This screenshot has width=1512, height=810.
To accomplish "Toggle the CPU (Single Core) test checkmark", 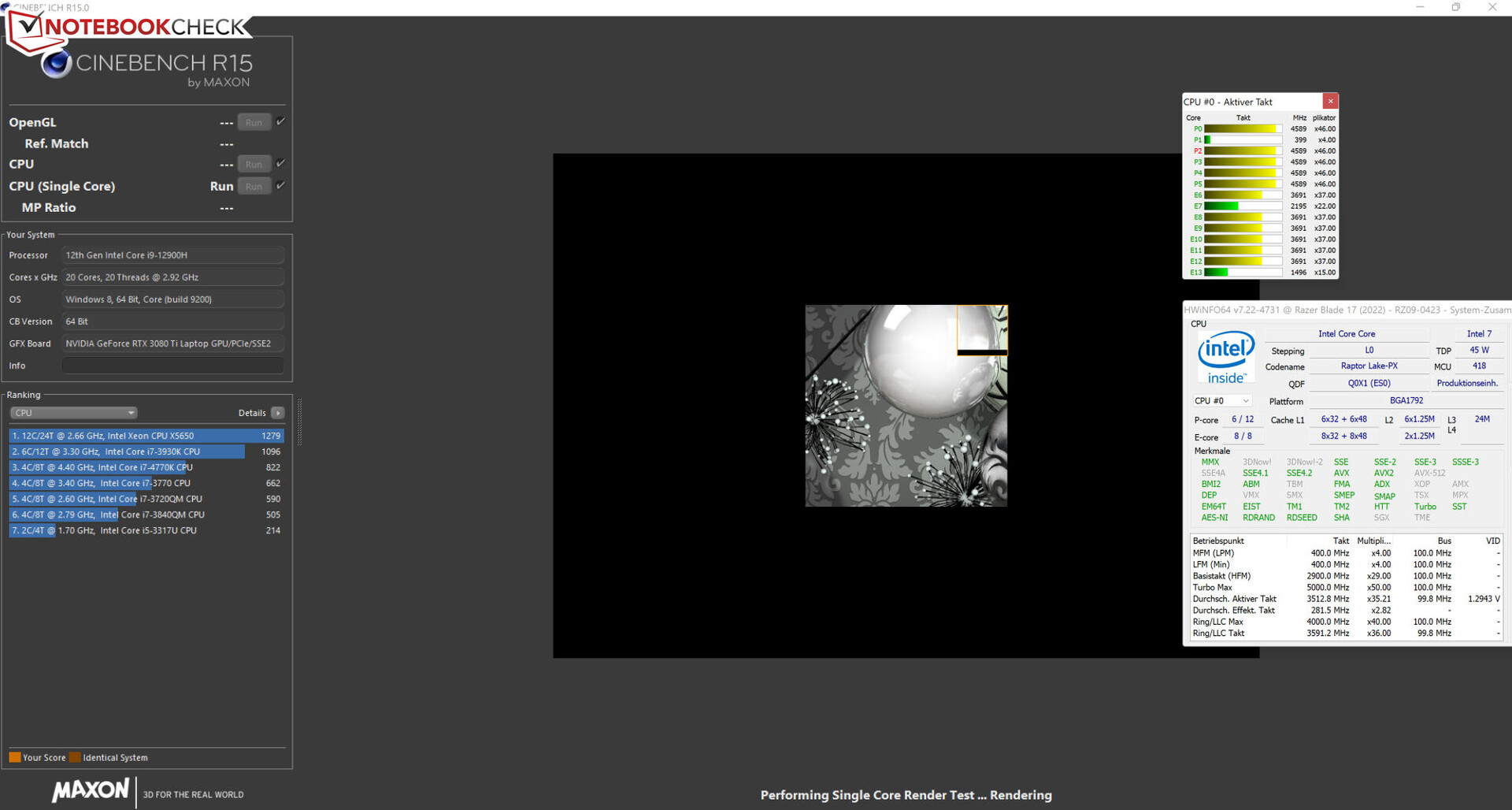I will (280, 185).
